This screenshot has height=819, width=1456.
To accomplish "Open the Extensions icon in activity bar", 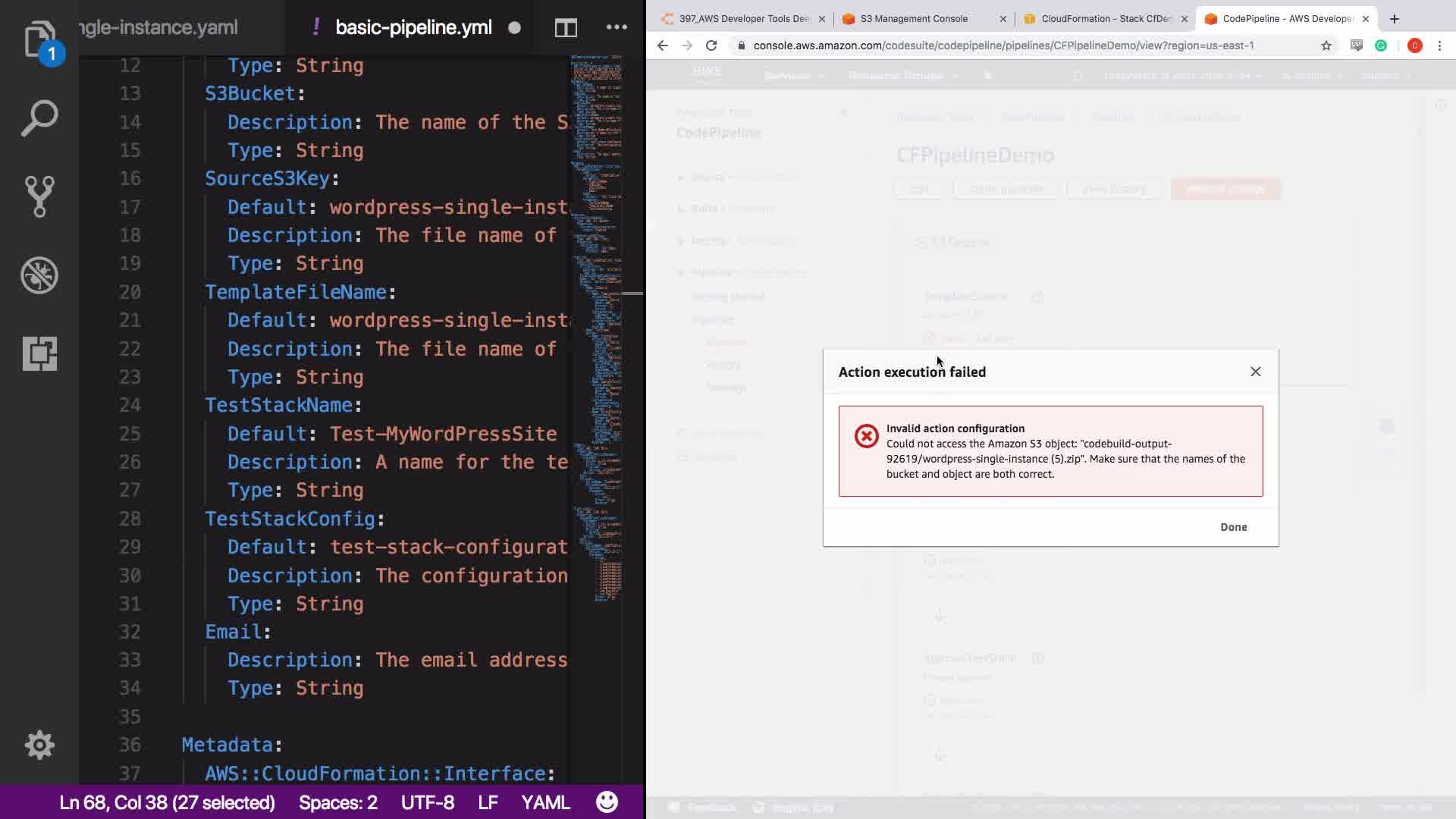I will tap(39, 353).
